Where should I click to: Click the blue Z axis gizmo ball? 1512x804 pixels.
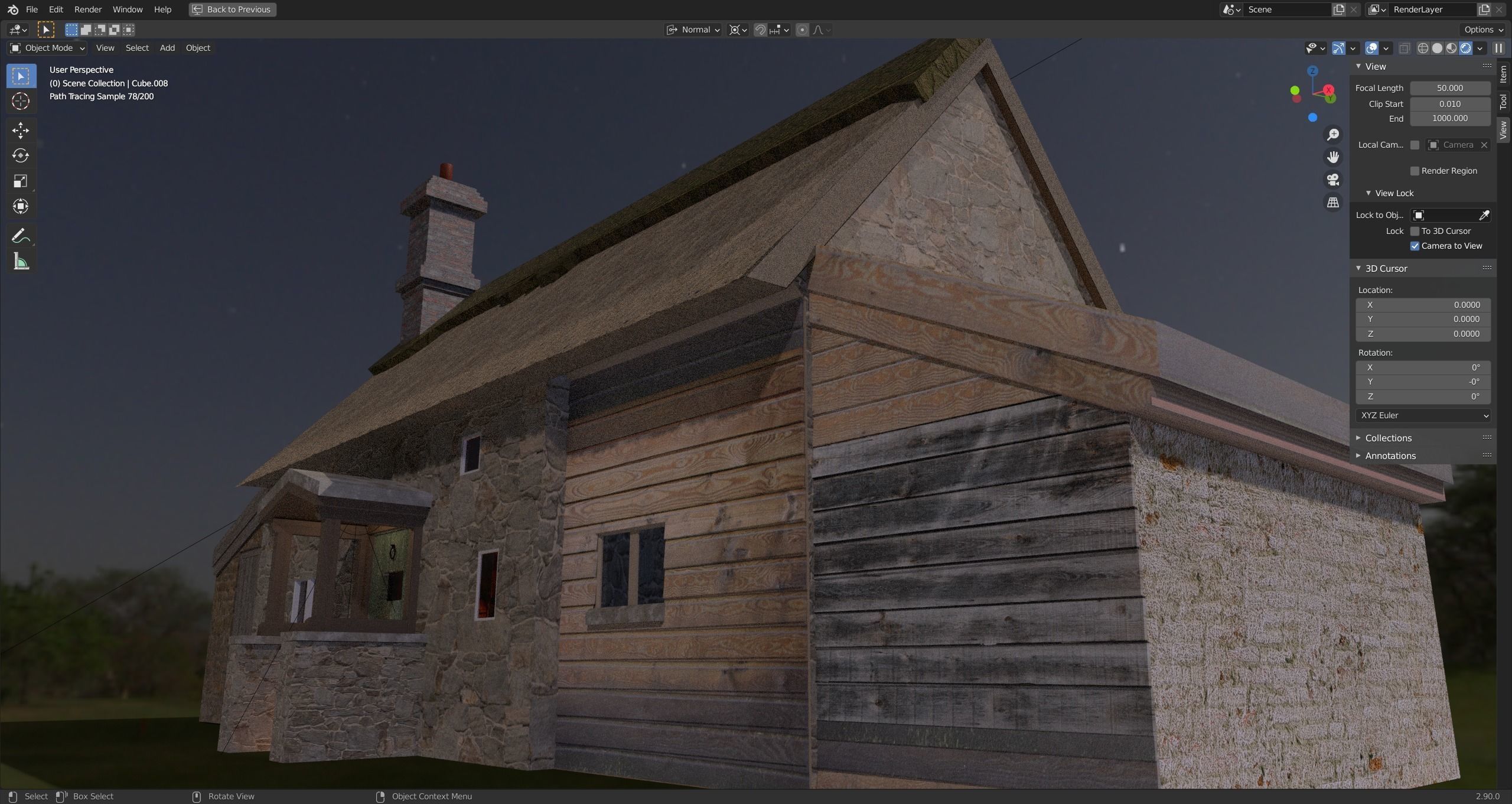click(1312, 71)
